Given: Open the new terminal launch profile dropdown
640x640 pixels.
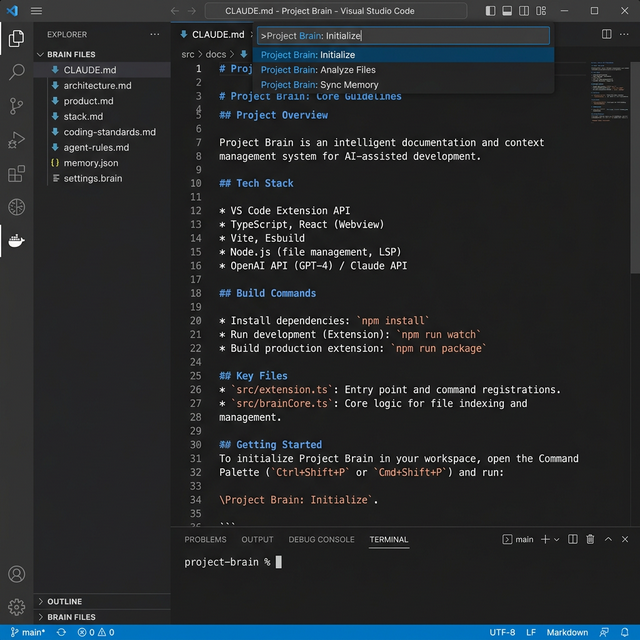Looking at the screenshot, I should [x=557, y=540].
